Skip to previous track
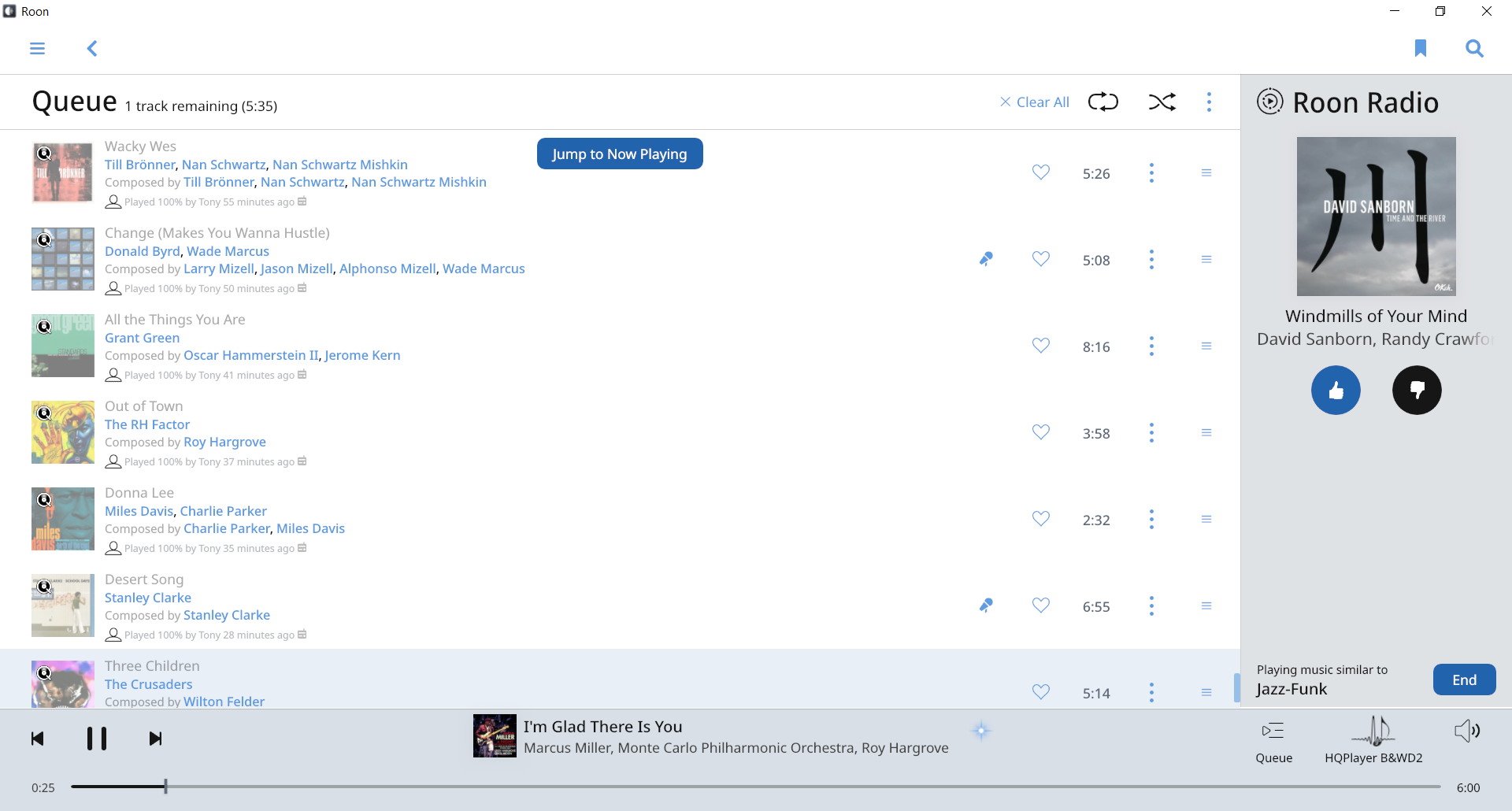The height and width of the screenshot is (811, 1512). (37, 739)
